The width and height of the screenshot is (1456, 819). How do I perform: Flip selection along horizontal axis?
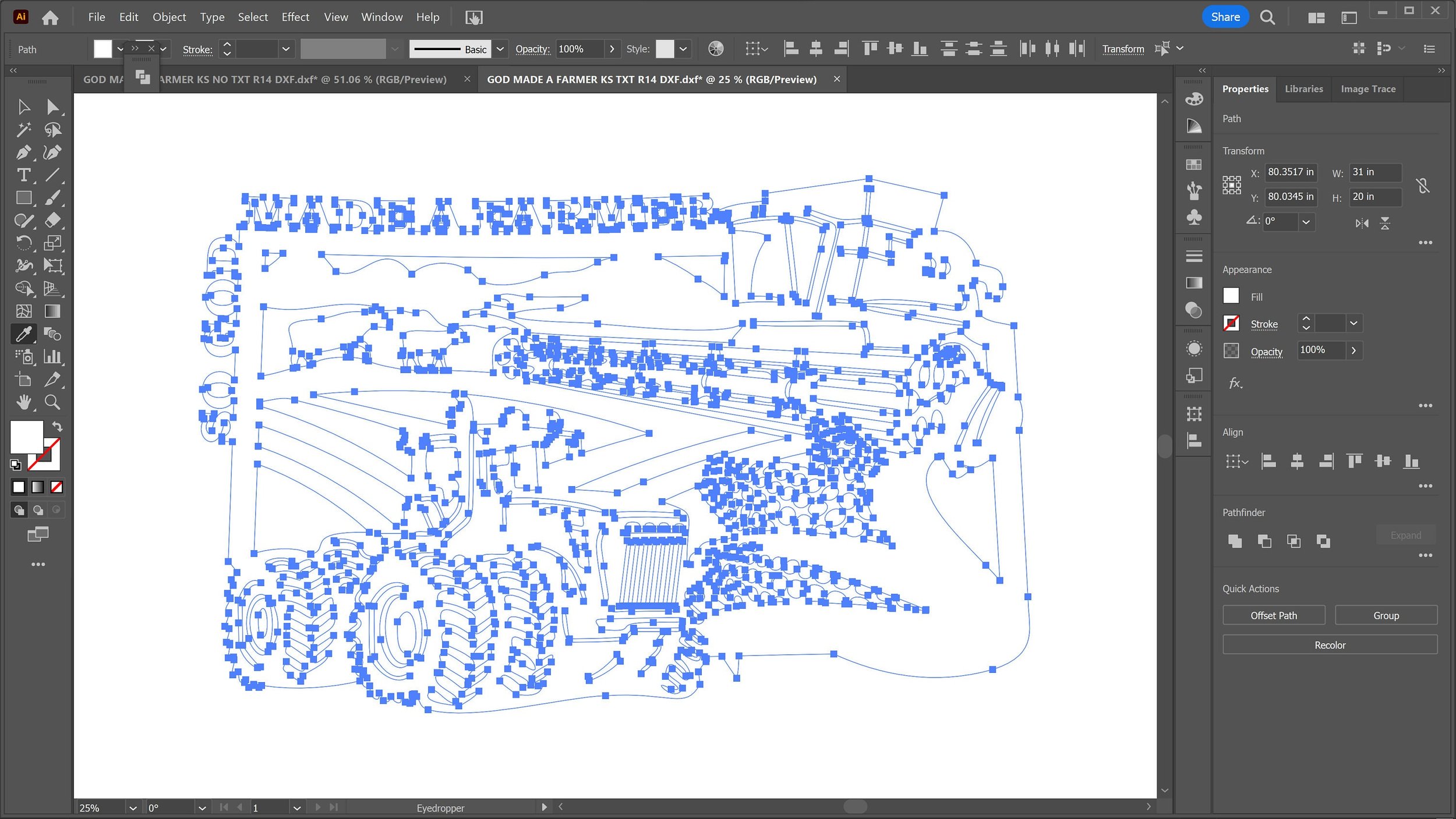coord(1362,223)
